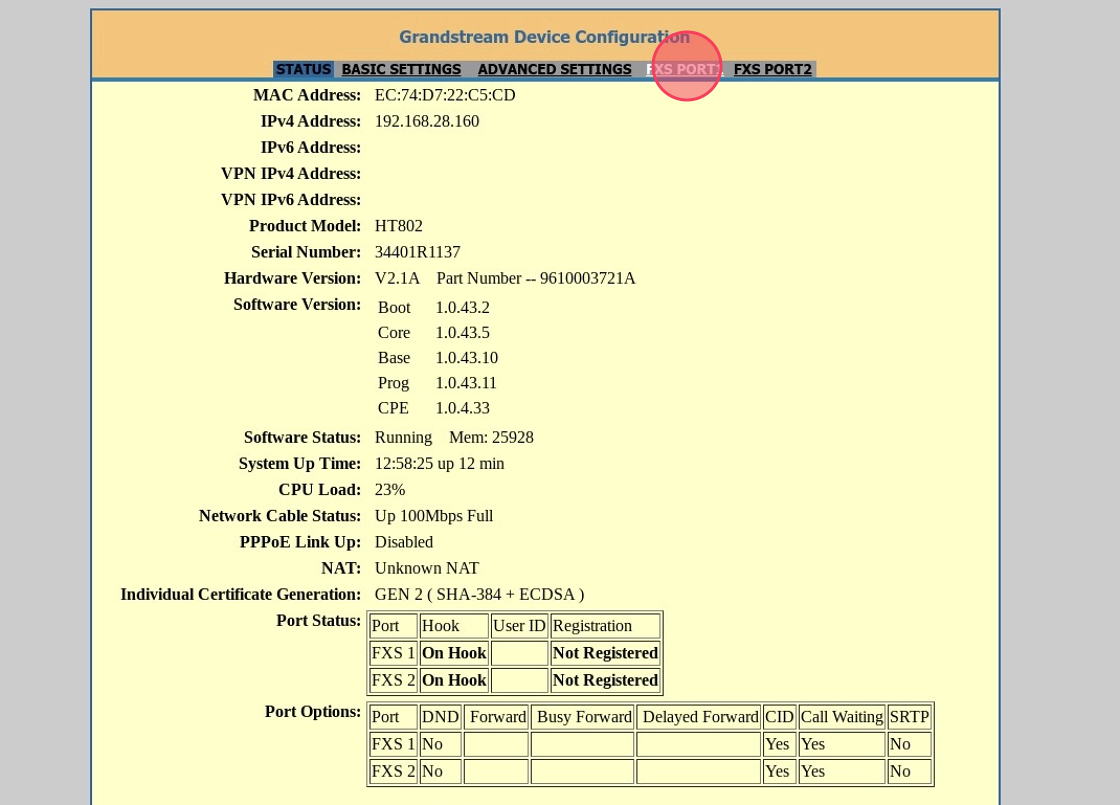Select On Hook for FXS 1

[454, 653]
